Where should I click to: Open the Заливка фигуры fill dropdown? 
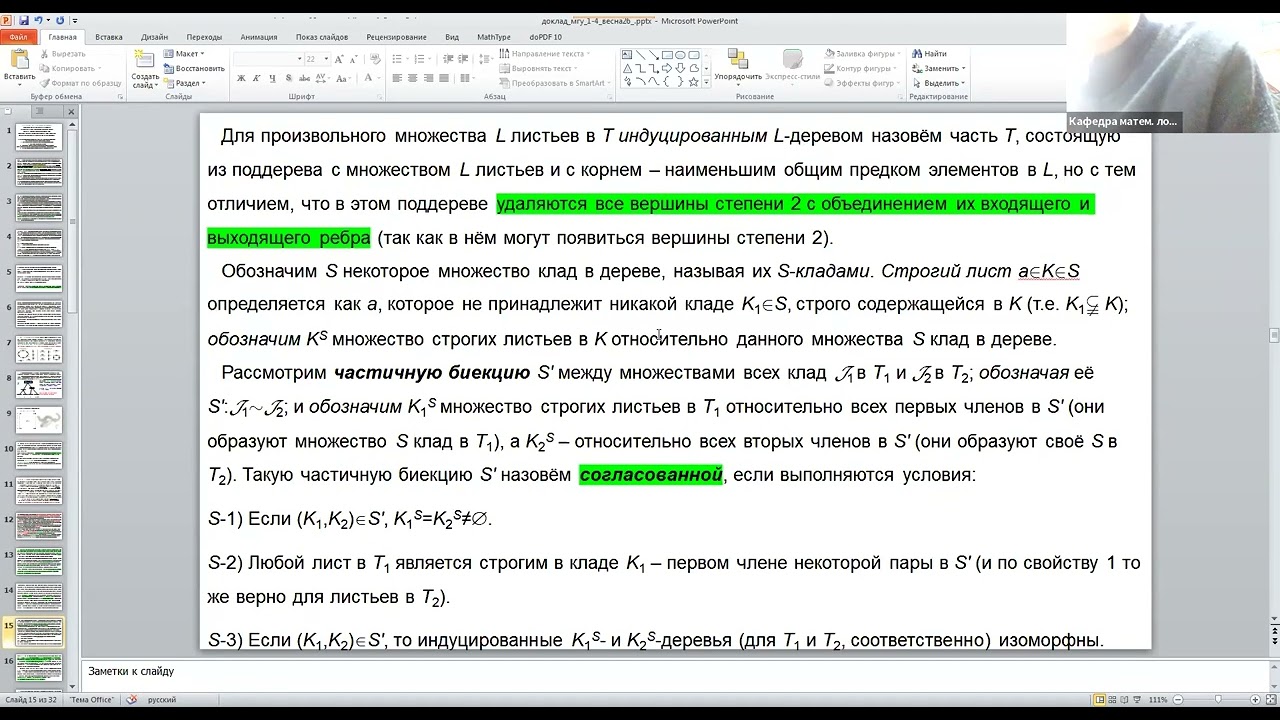(x=863, y=54)
